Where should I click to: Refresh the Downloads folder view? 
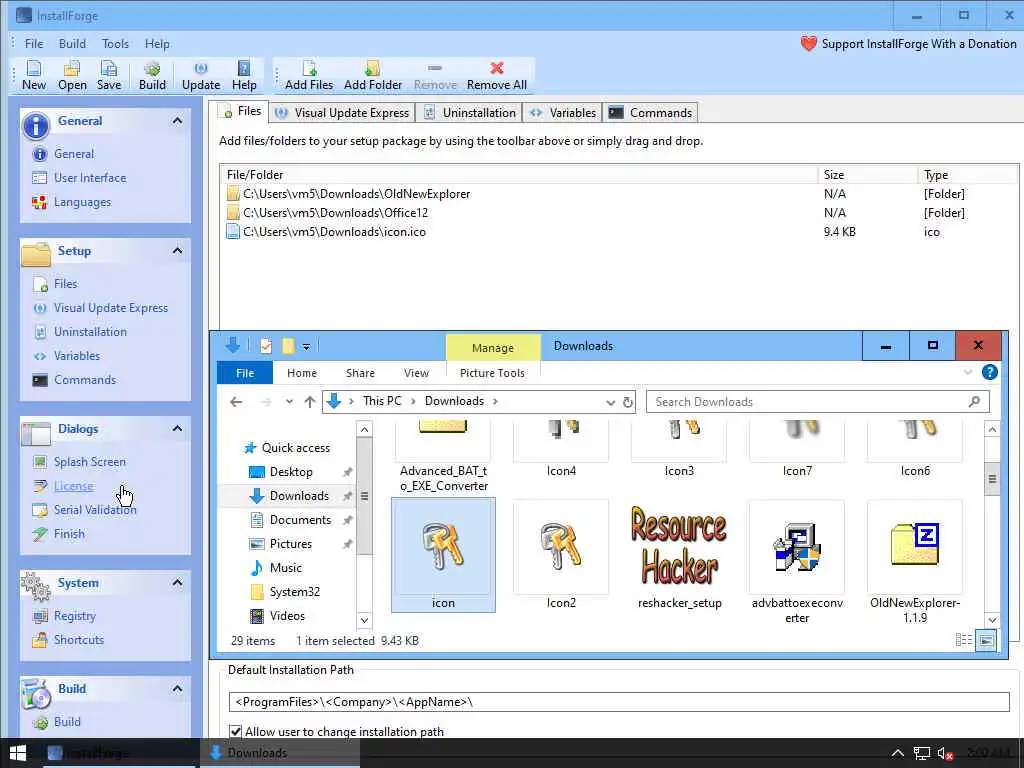(628, 402)
